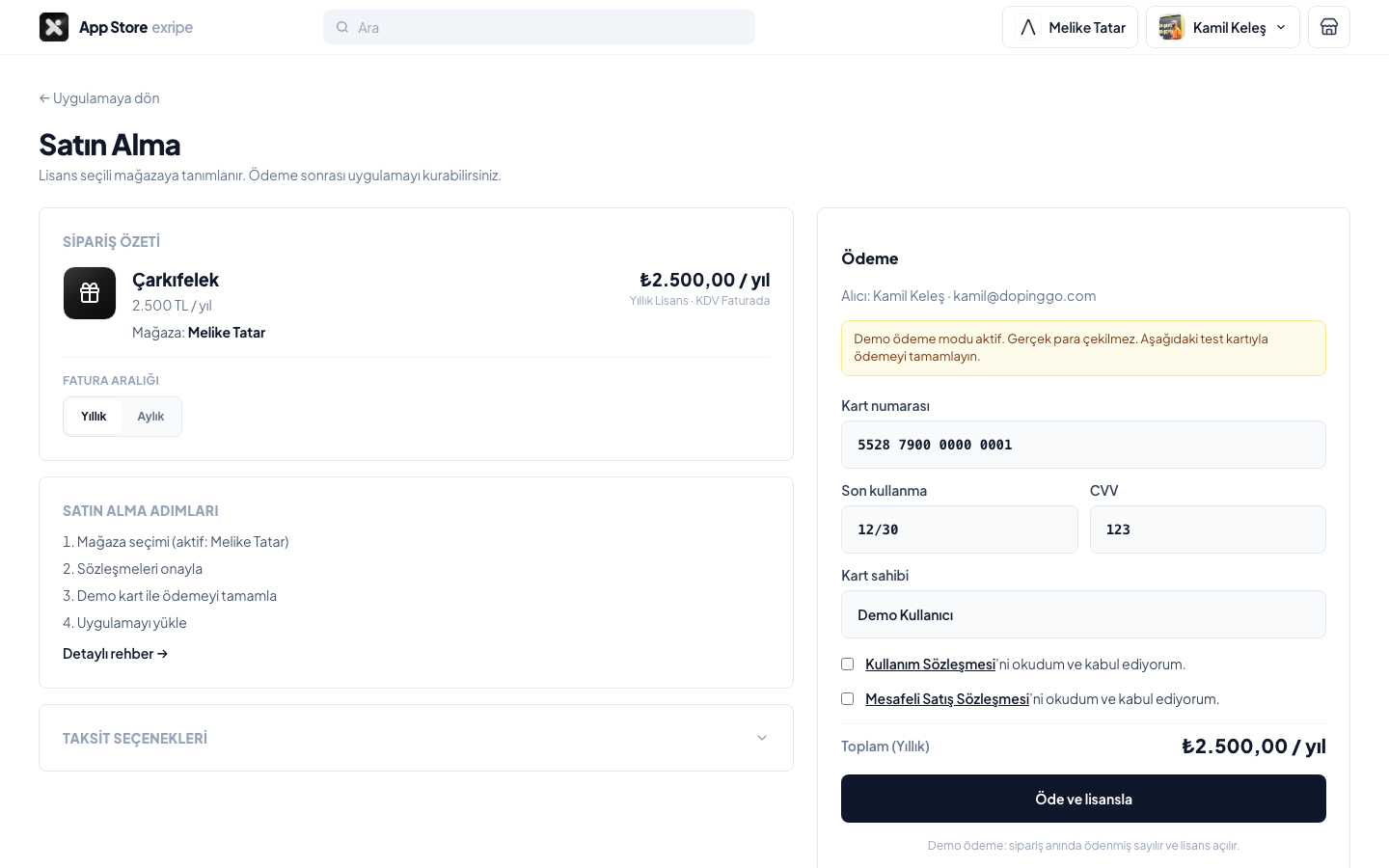Click Kamil Keleş avatar picture
This screenshot has height=868, width=1389.
coord(1171,27)
